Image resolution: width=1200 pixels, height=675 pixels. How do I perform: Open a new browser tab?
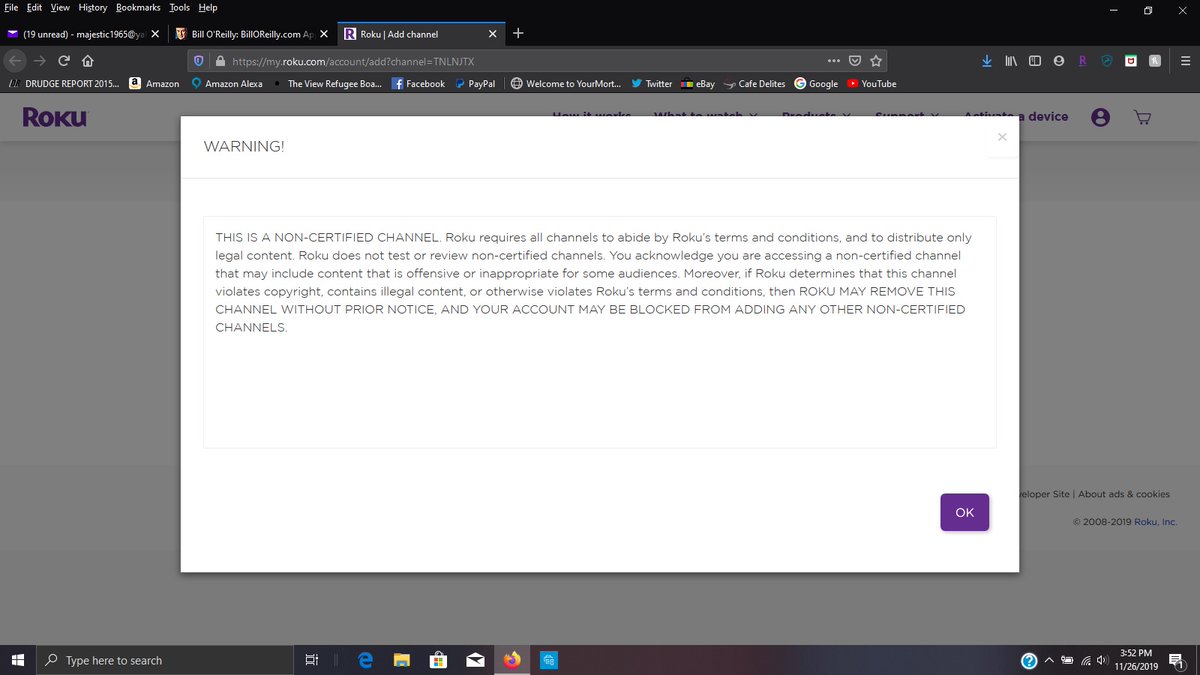518,33
